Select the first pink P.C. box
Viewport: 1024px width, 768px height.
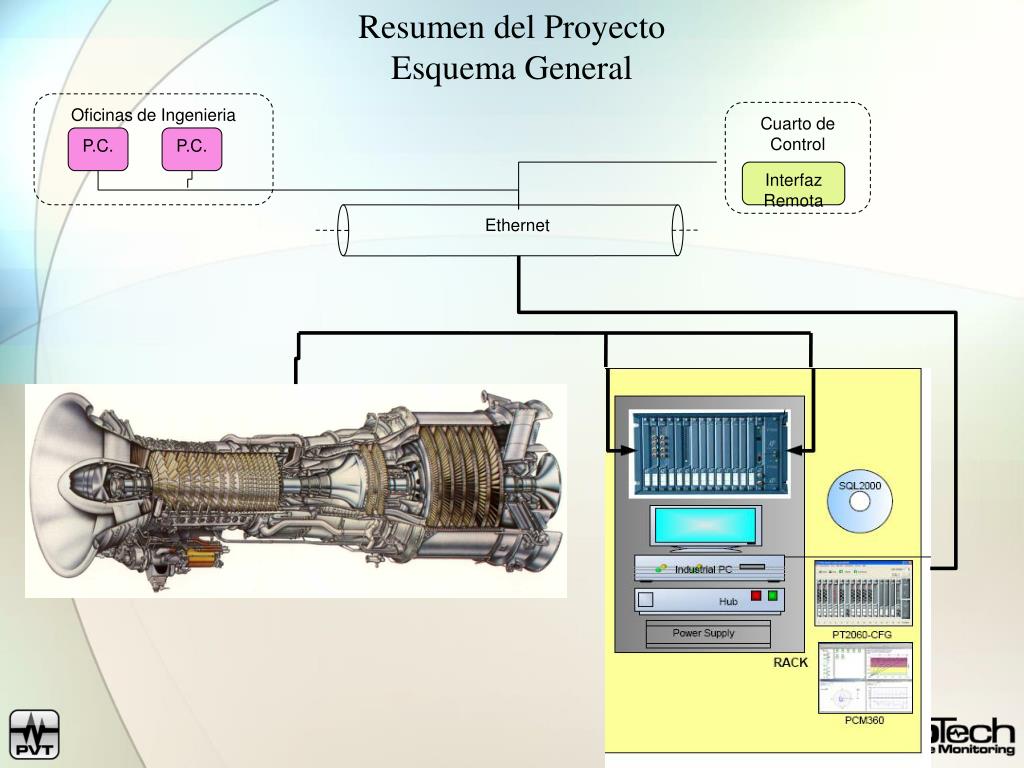coord(98,150)
